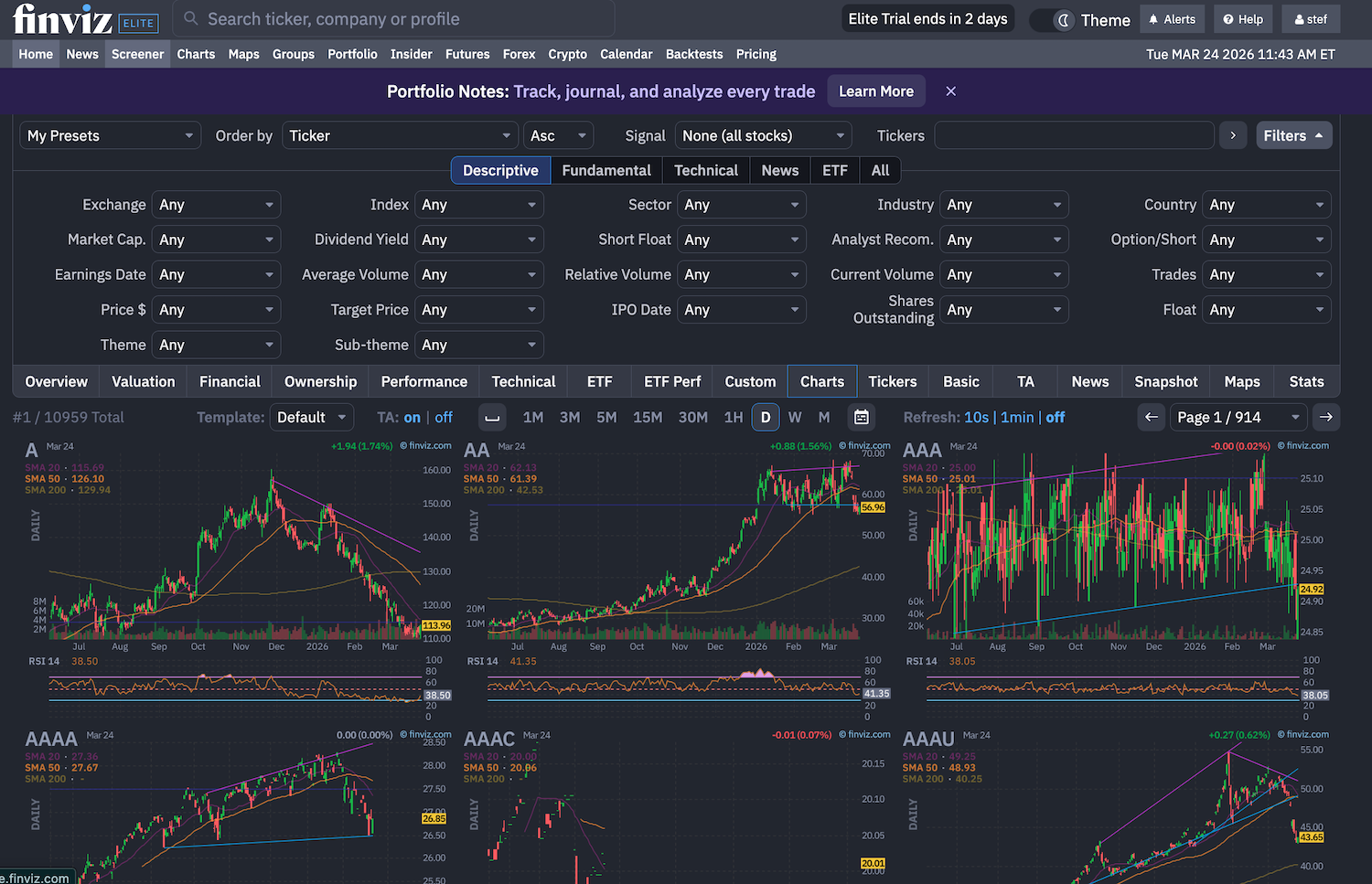
Task: Go to the next results page arrow
Action: [1325, 418]
